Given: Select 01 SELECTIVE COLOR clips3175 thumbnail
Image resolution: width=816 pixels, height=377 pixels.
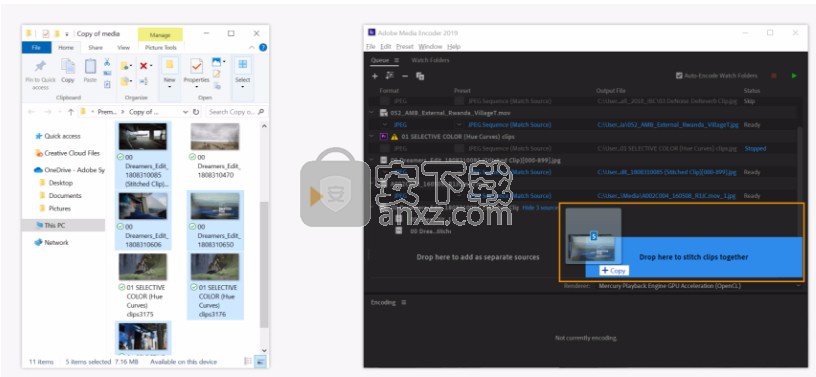Looking at the screenshot, I should (143, 267).
